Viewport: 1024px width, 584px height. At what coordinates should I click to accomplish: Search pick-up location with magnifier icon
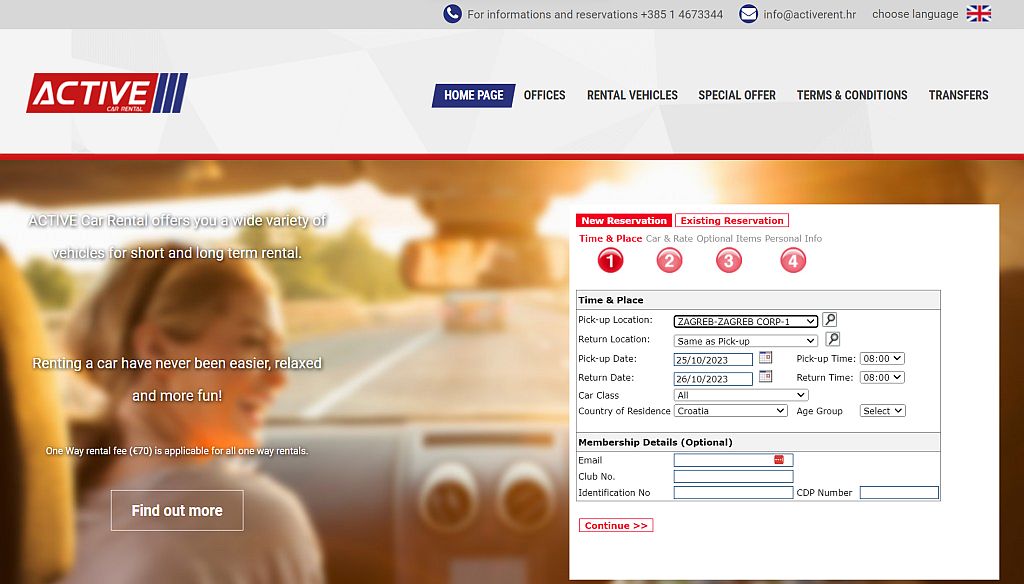pyautogui.click(x=829, y=319)
